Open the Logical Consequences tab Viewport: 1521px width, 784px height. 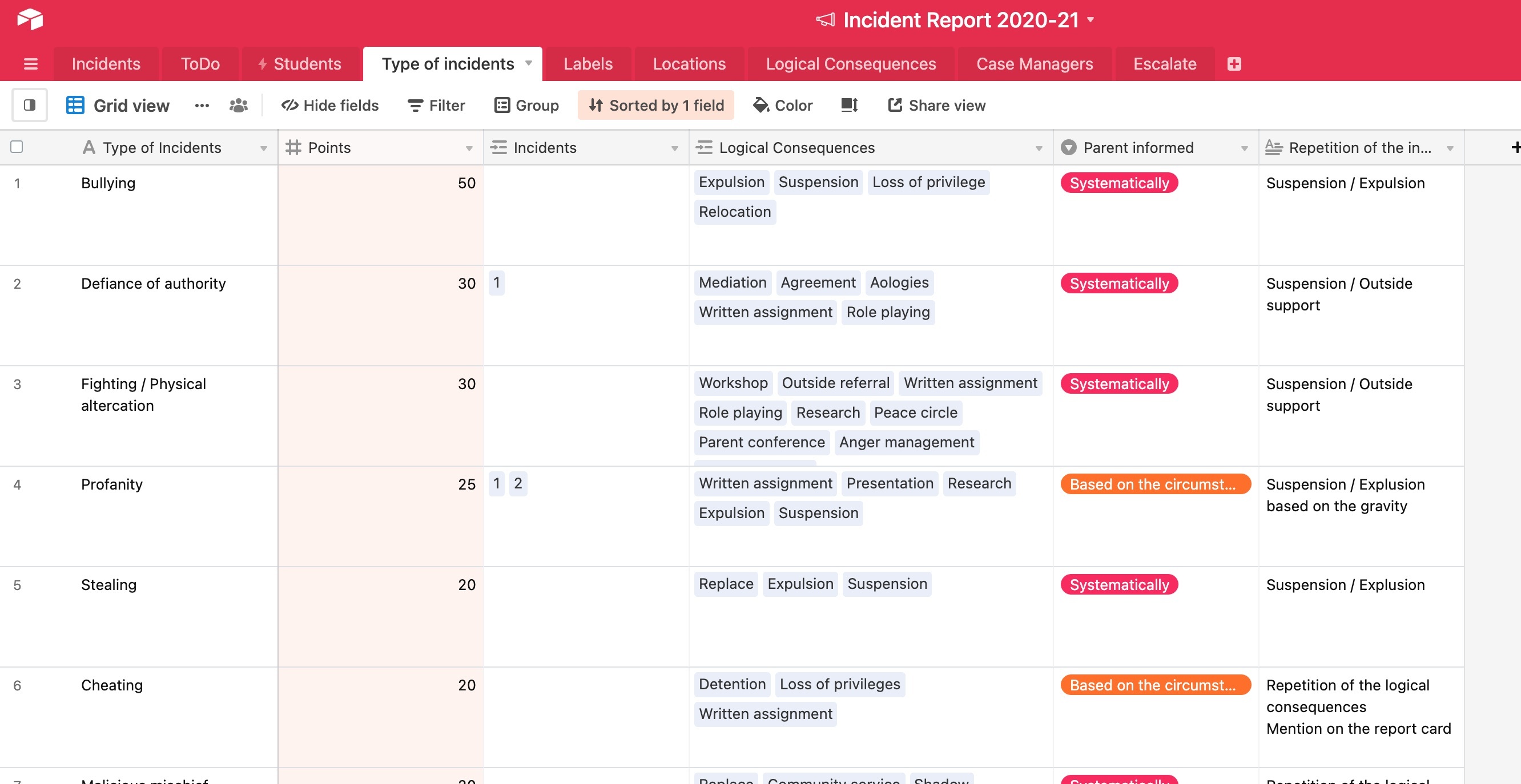(x=851, y=64)
